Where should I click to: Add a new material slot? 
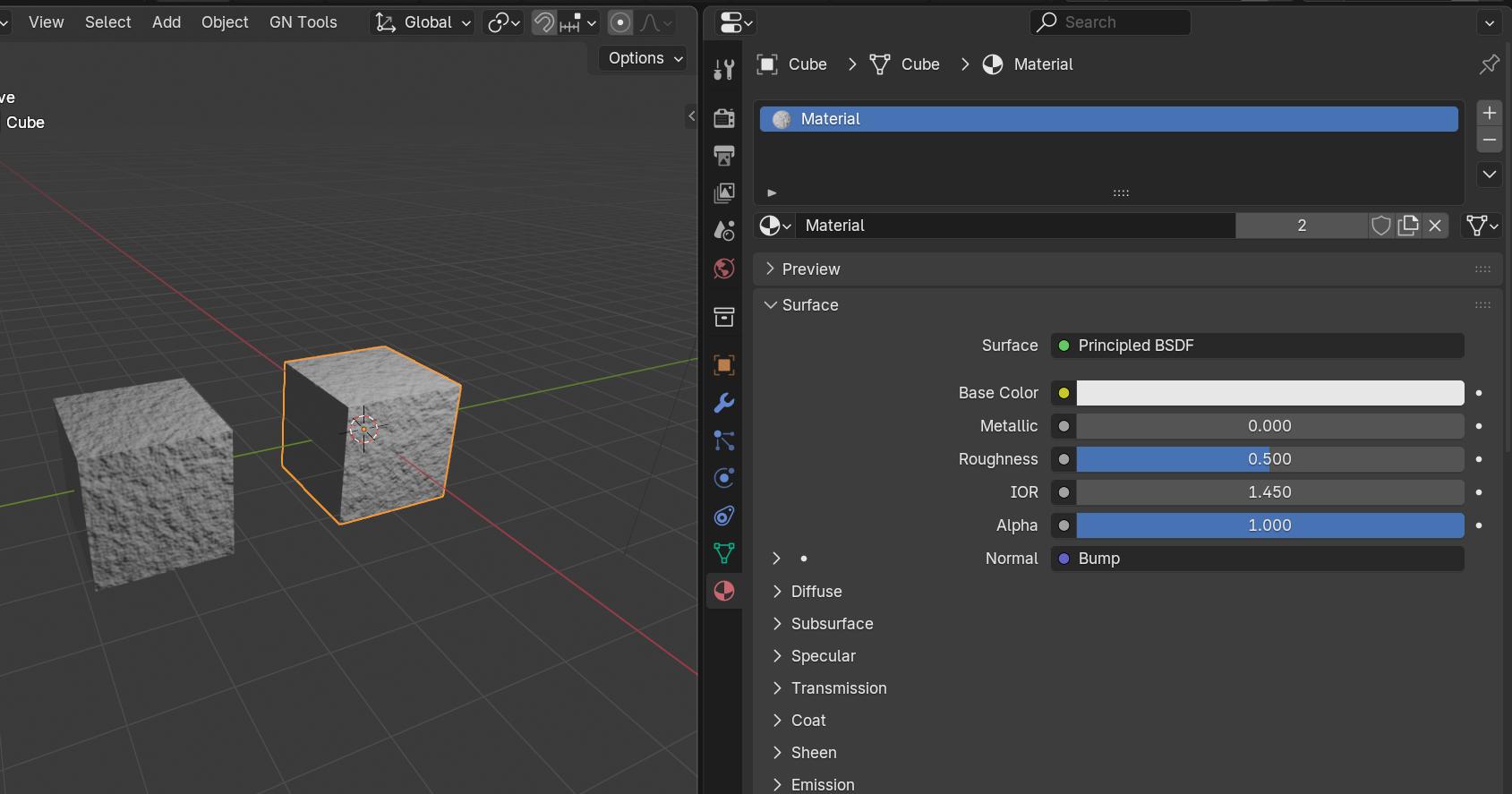click(x=1490, y=113)
